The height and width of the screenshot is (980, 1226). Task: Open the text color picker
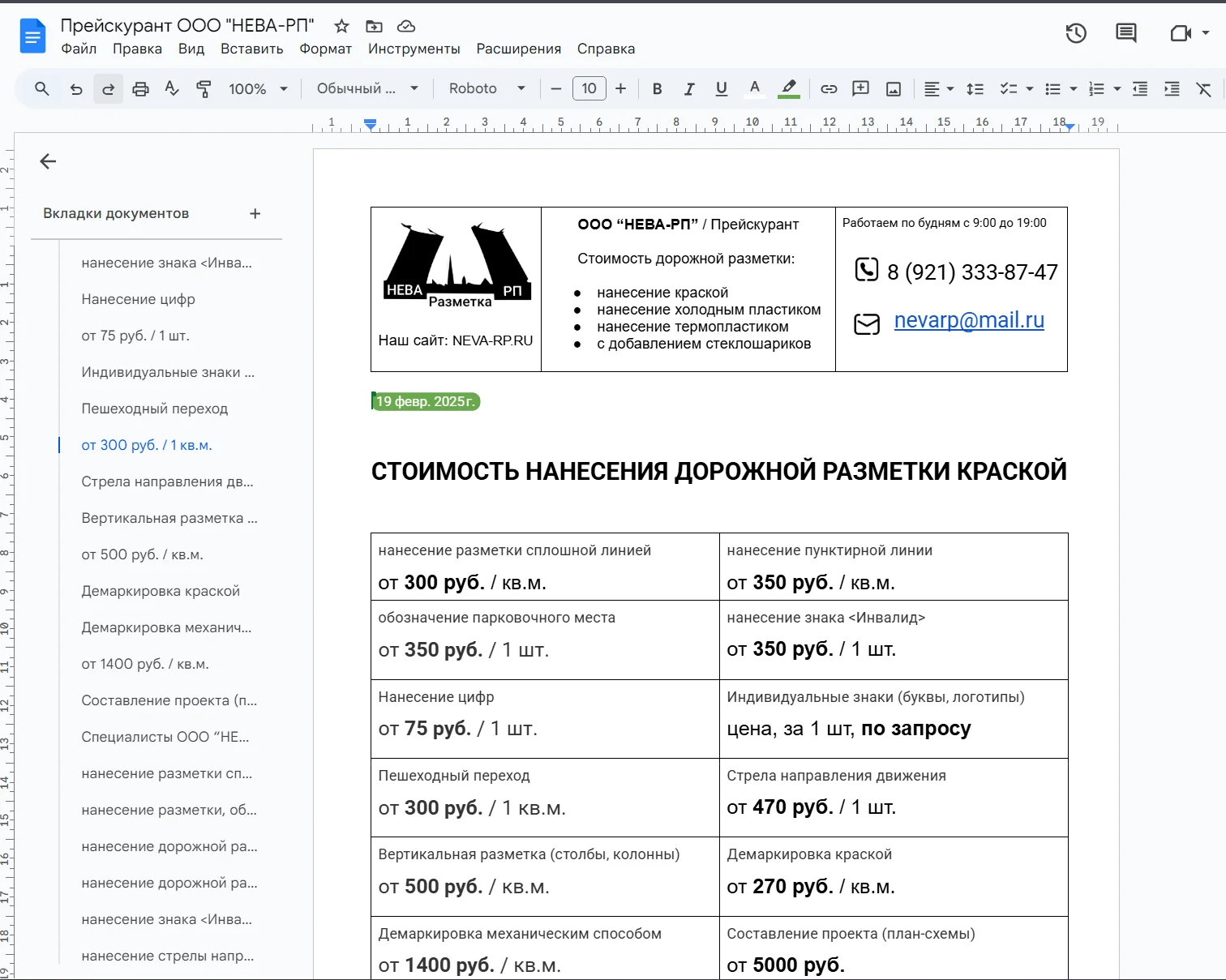[754, 88]
